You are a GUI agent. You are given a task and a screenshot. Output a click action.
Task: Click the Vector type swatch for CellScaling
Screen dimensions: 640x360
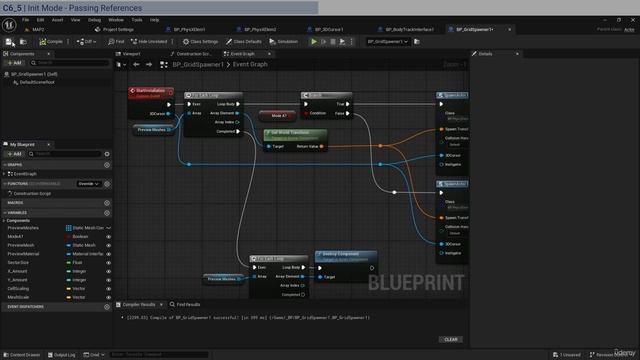pyautogui.click(x=69, y=289)
